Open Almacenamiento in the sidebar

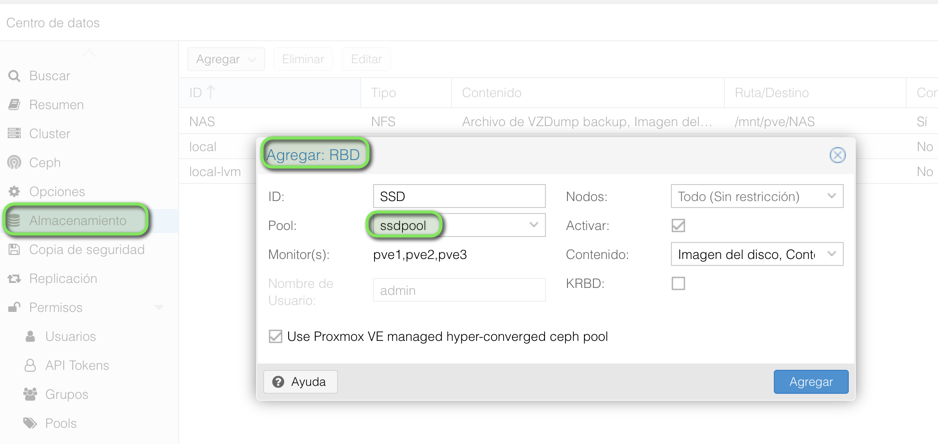coord(77,220)
